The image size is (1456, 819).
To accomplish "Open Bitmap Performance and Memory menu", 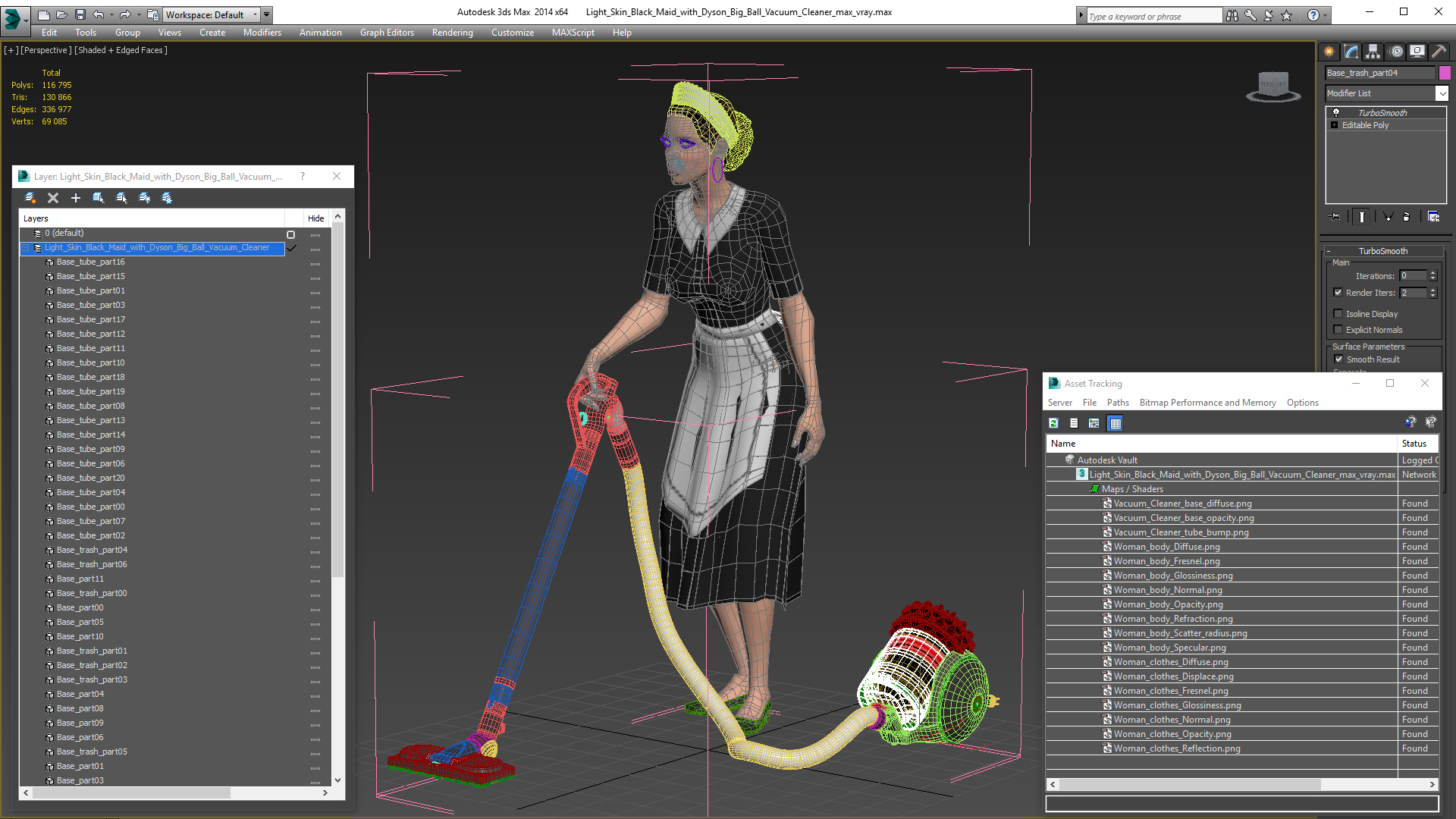I will tap(1207, 403).
